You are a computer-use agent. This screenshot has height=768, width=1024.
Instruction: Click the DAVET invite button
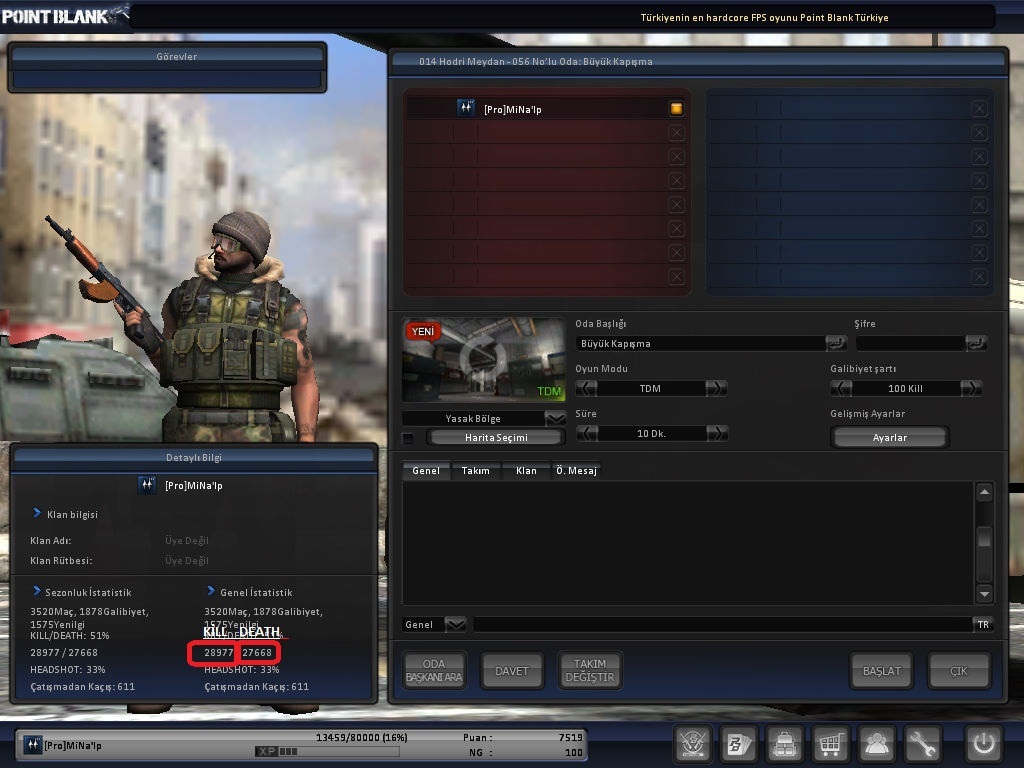coord(512,671)
